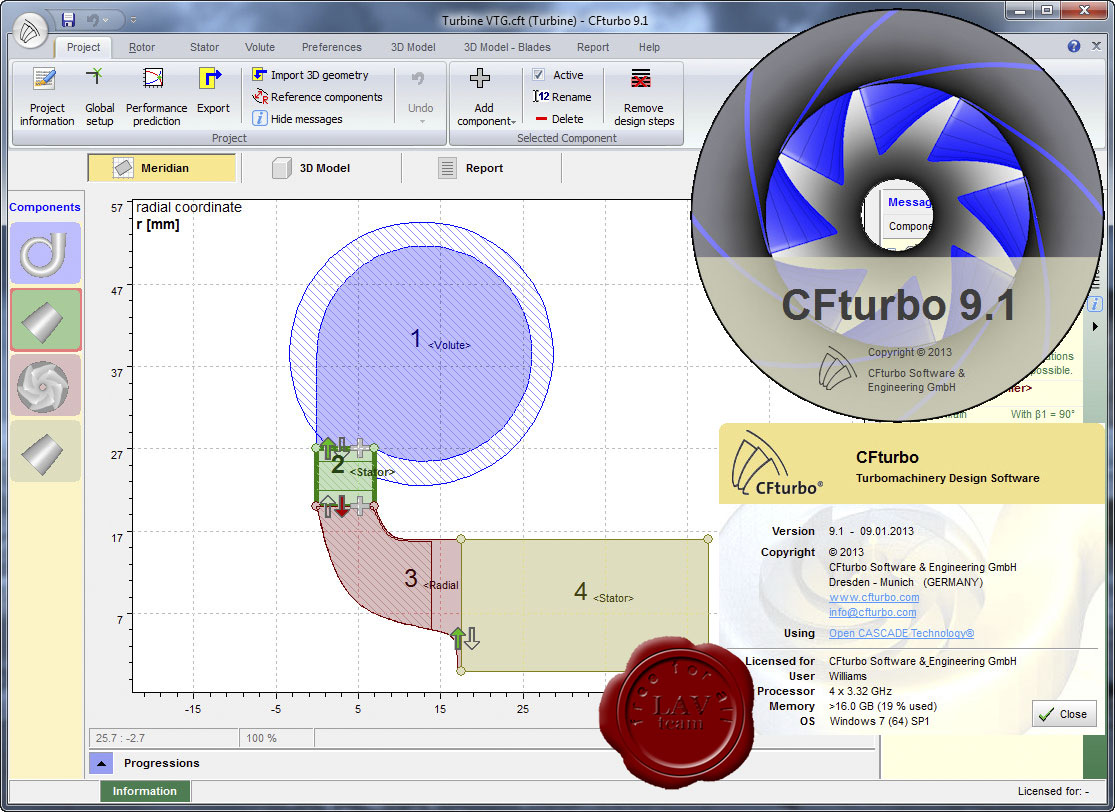Image resolution: width=1115 pixels, height=812 pixels.
Task: Click the help question mark icon
Action: click(x=1074, y=46)
